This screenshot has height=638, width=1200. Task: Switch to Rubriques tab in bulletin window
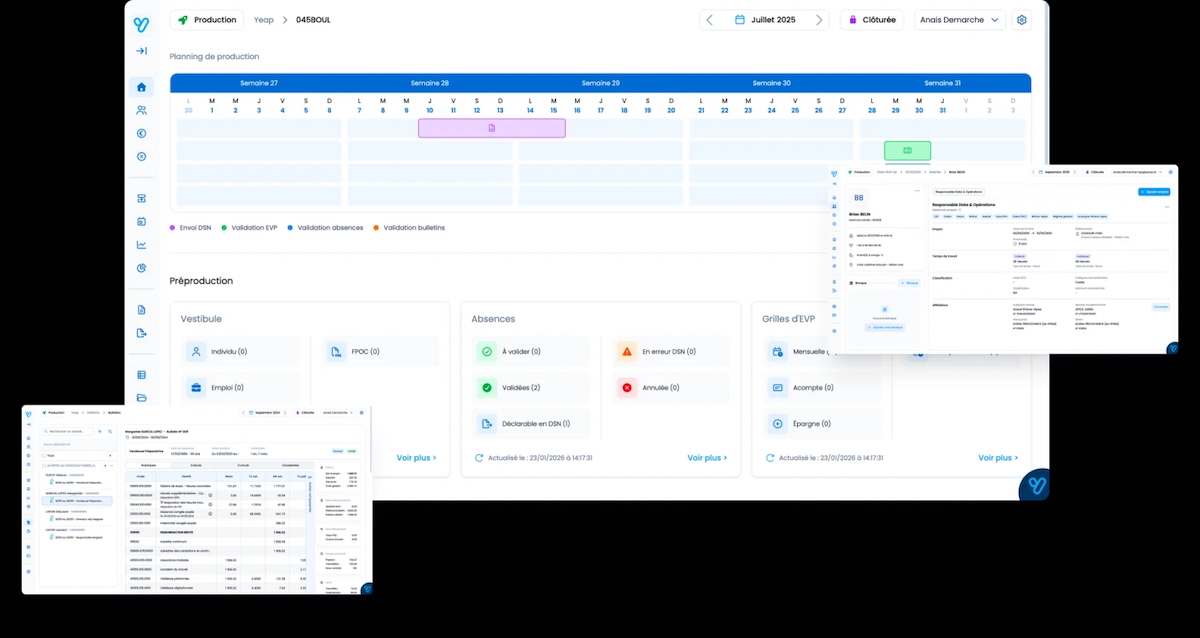[148, 465]
